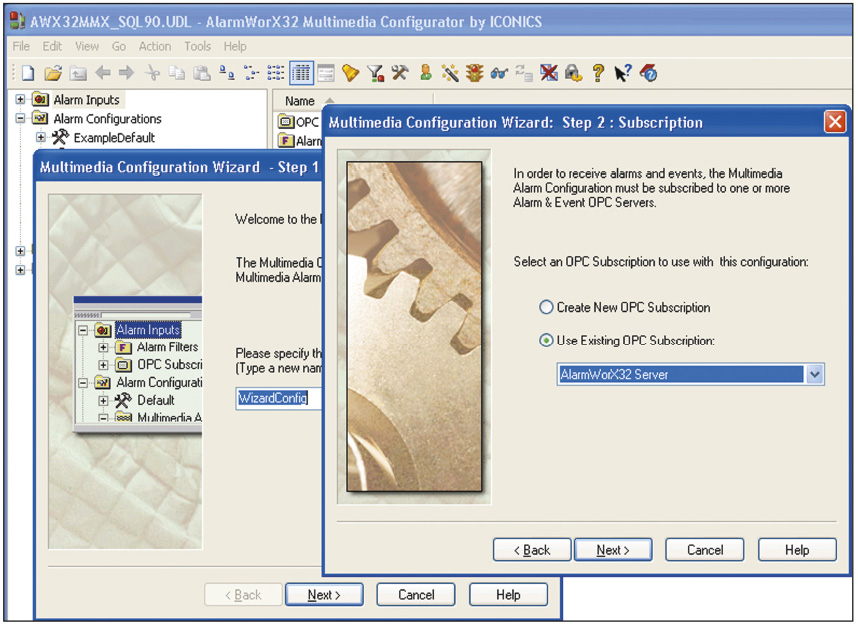
Task: Select Use Existing OPC Subscription radio button
Action: (546, 340)
